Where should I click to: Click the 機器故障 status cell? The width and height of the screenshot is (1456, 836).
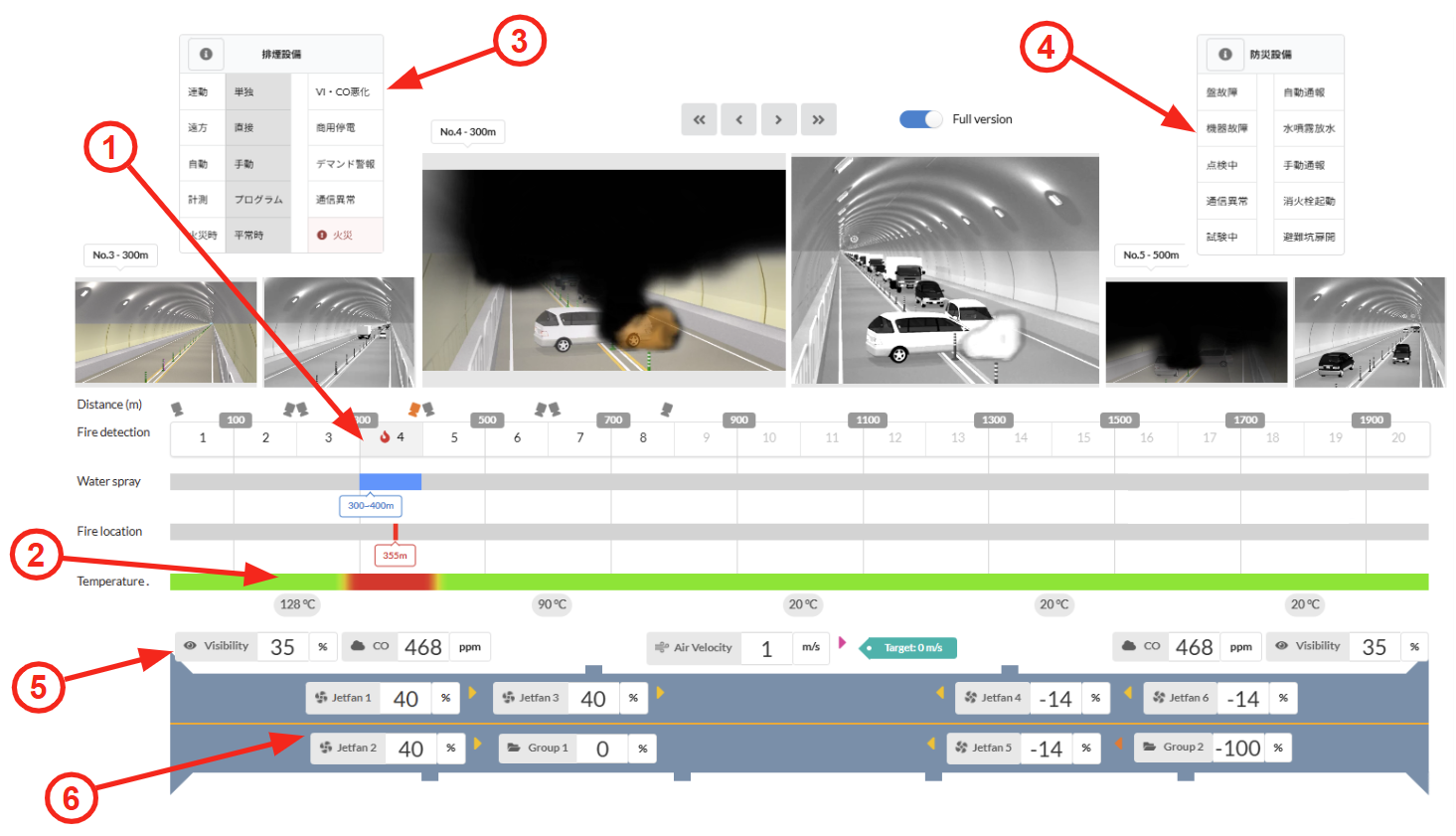pos(1227,128)
